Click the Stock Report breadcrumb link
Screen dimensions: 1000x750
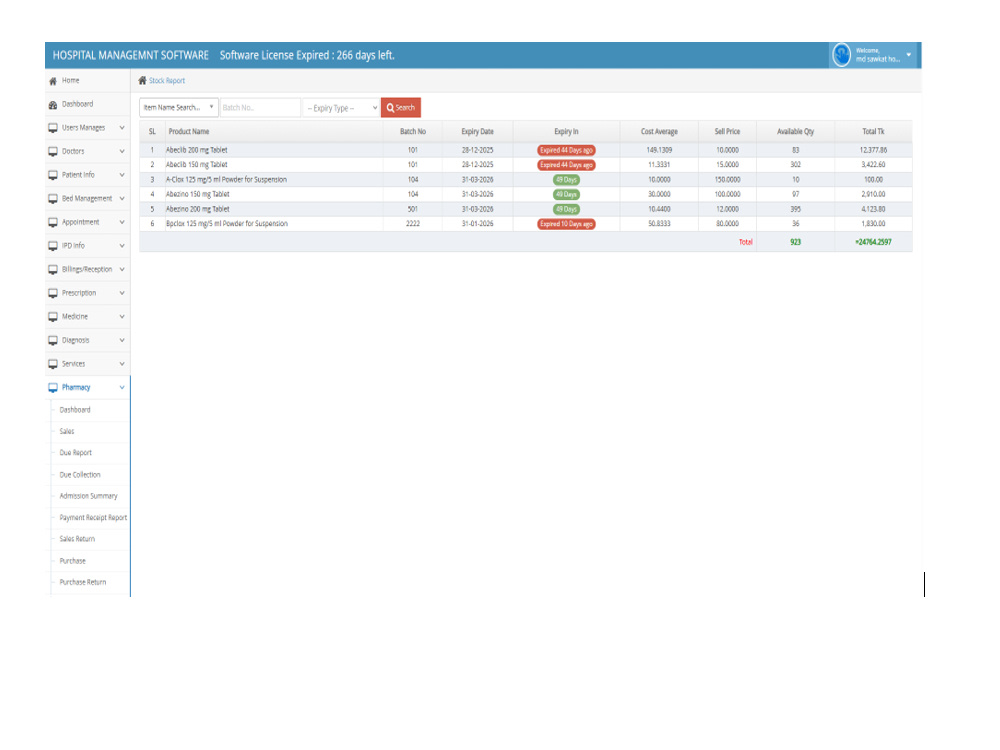click(x=167, y=81)
